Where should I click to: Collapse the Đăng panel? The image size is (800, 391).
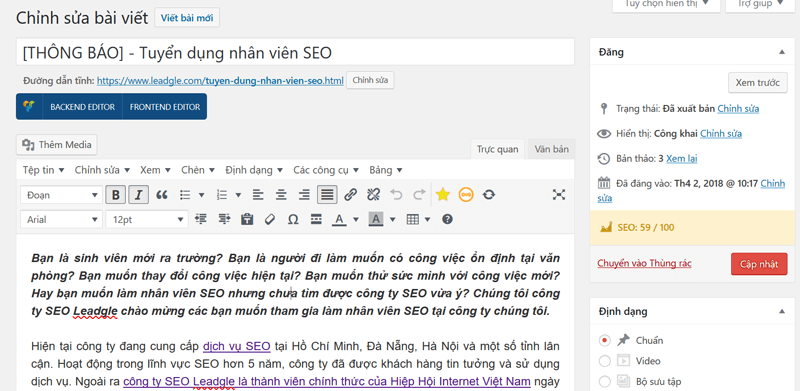(781, 52)
